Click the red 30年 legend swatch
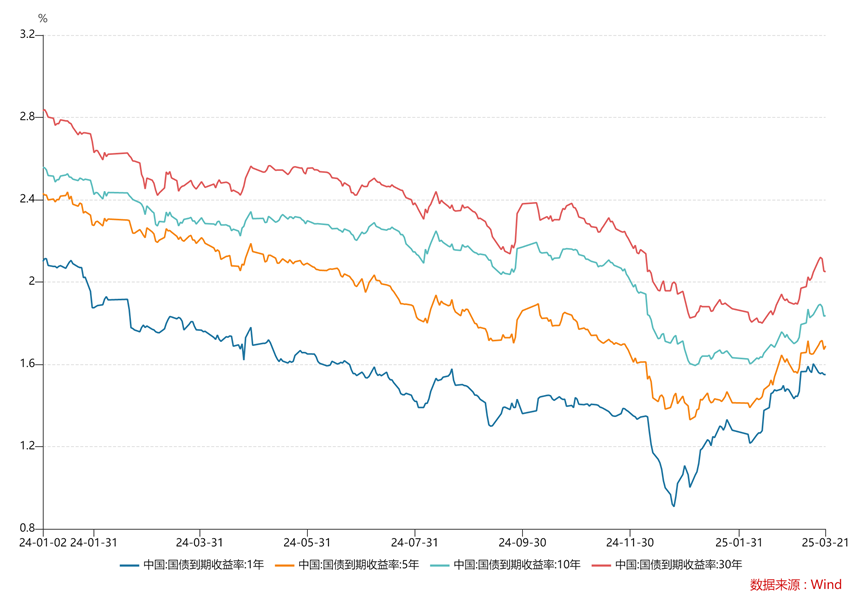The image size is (865, 603). [x=601, y=565]
